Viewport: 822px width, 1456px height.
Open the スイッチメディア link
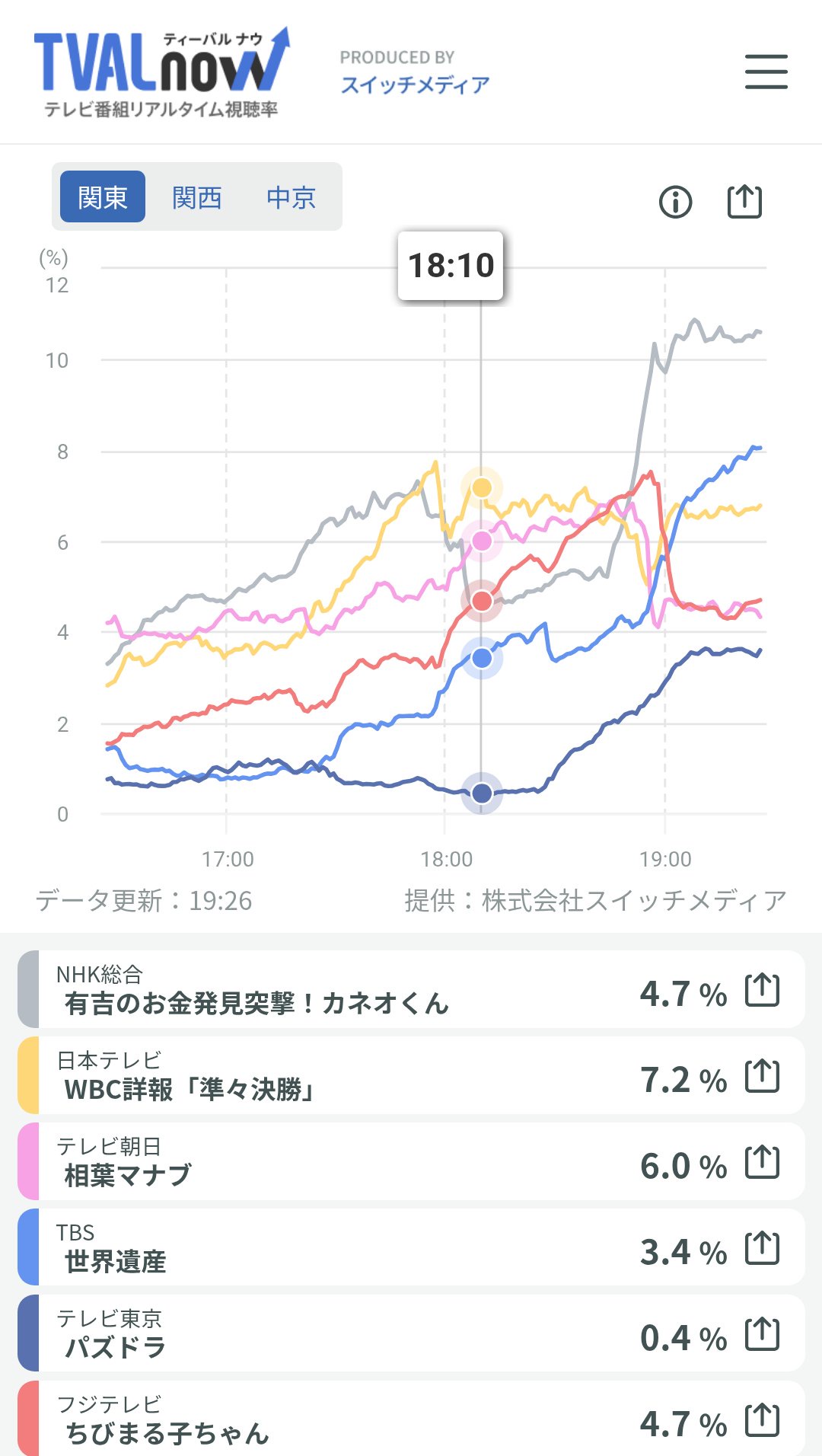click(415, 85)
